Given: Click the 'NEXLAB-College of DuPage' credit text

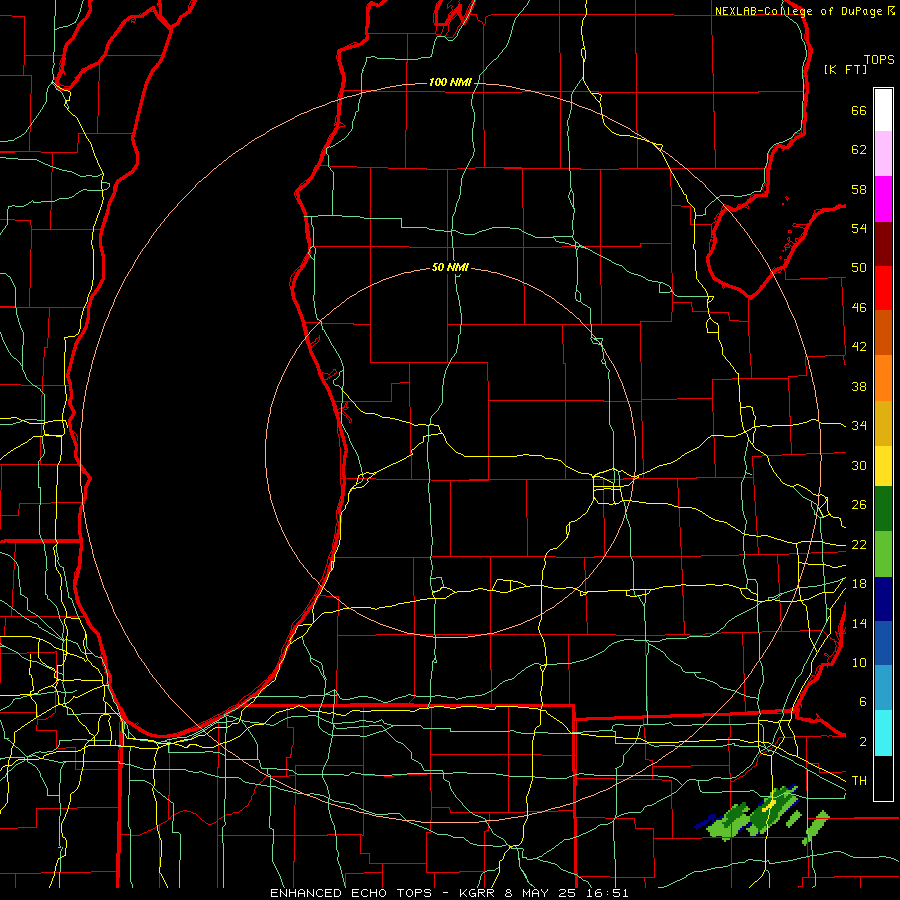Looking at the screenshot, I should point(798,11).
